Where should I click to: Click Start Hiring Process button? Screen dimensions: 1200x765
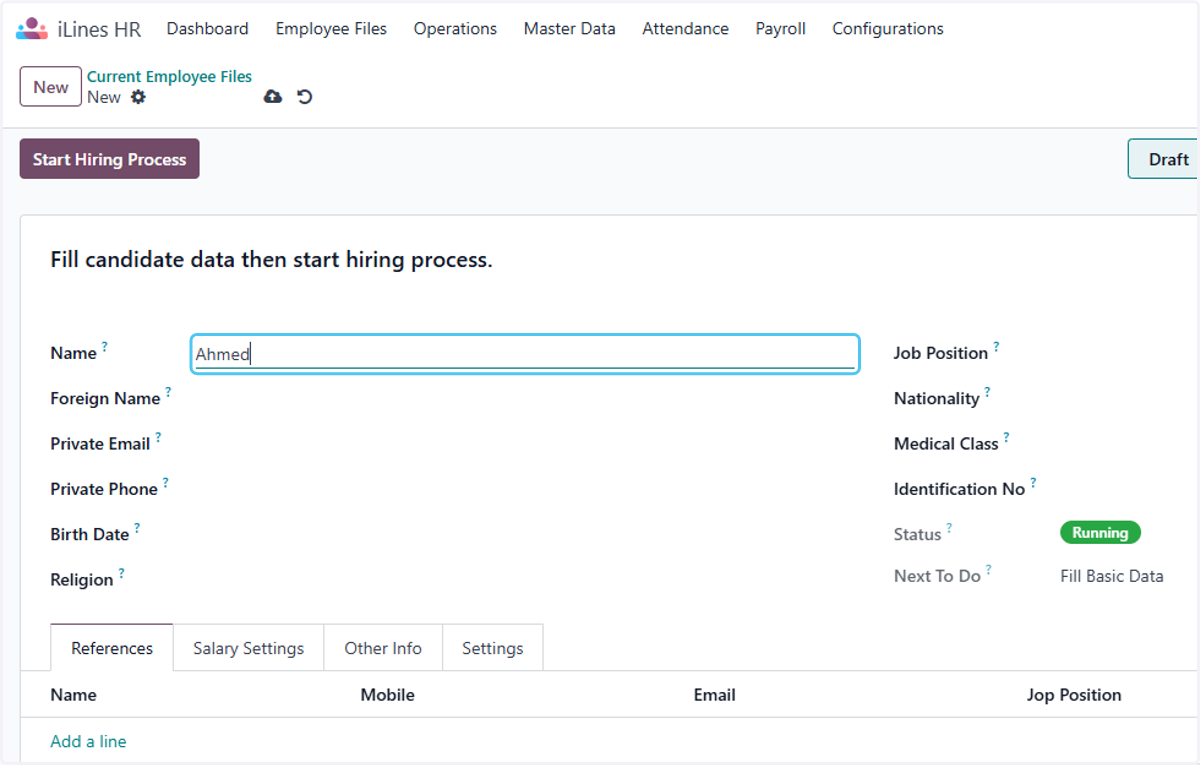pyautogui.click(x=110, y=159)
